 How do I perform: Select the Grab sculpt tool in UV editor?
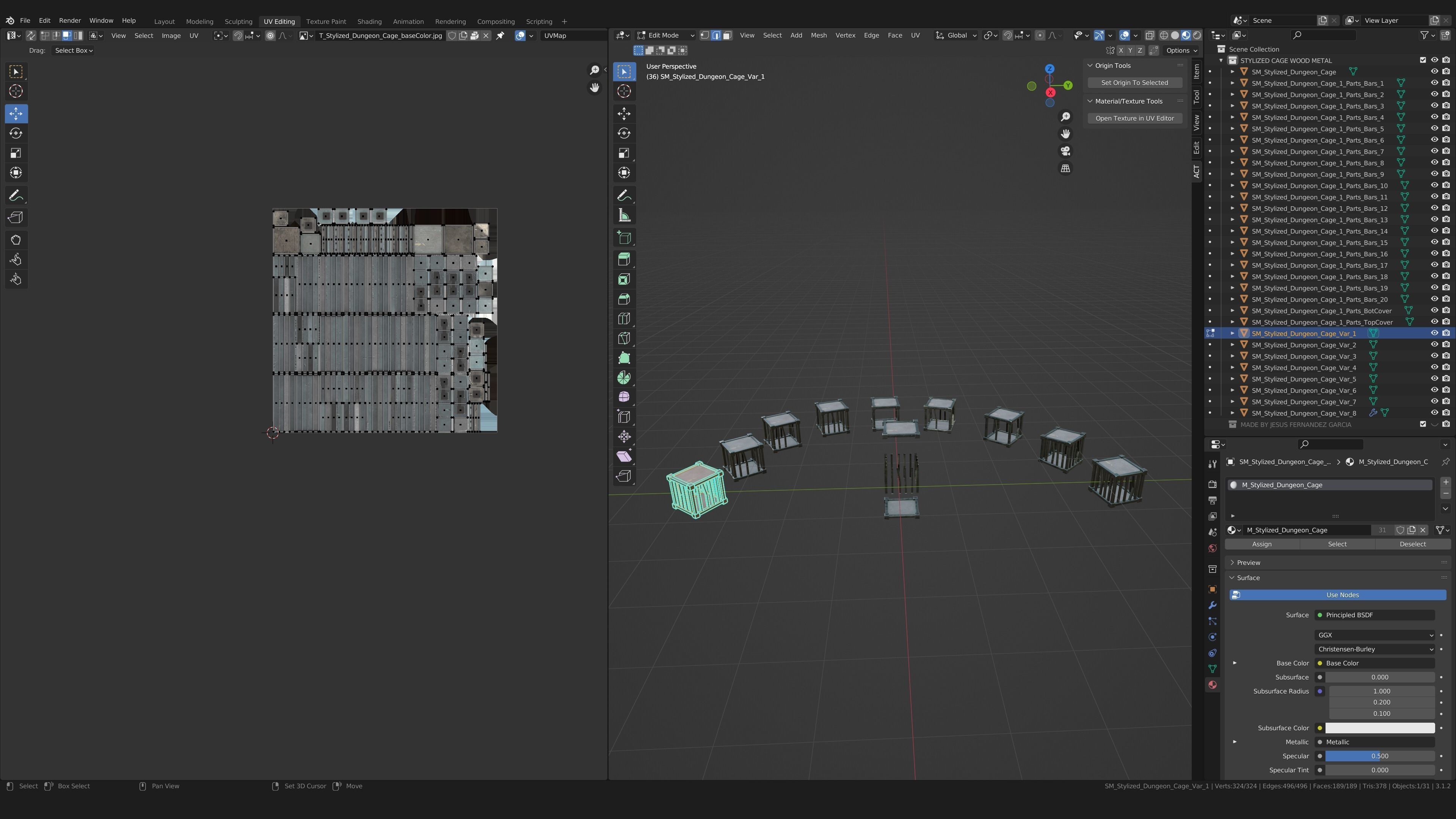point(16,240)
